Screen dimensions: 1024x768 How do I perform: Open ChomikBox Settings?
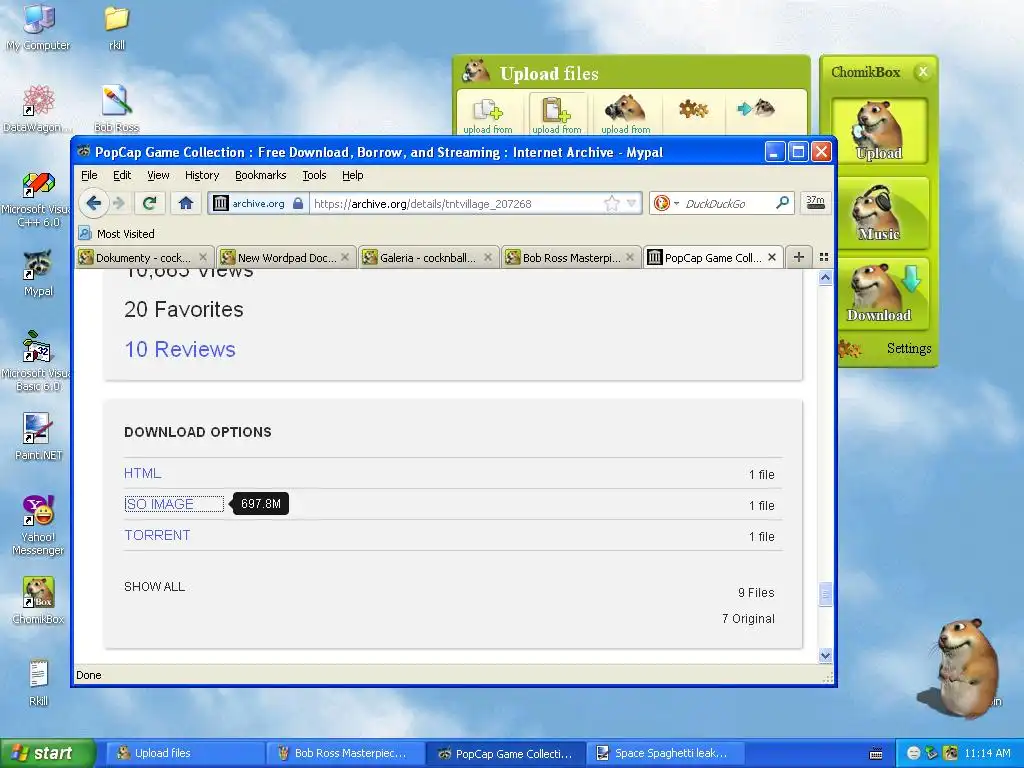[x=908, y=348]
